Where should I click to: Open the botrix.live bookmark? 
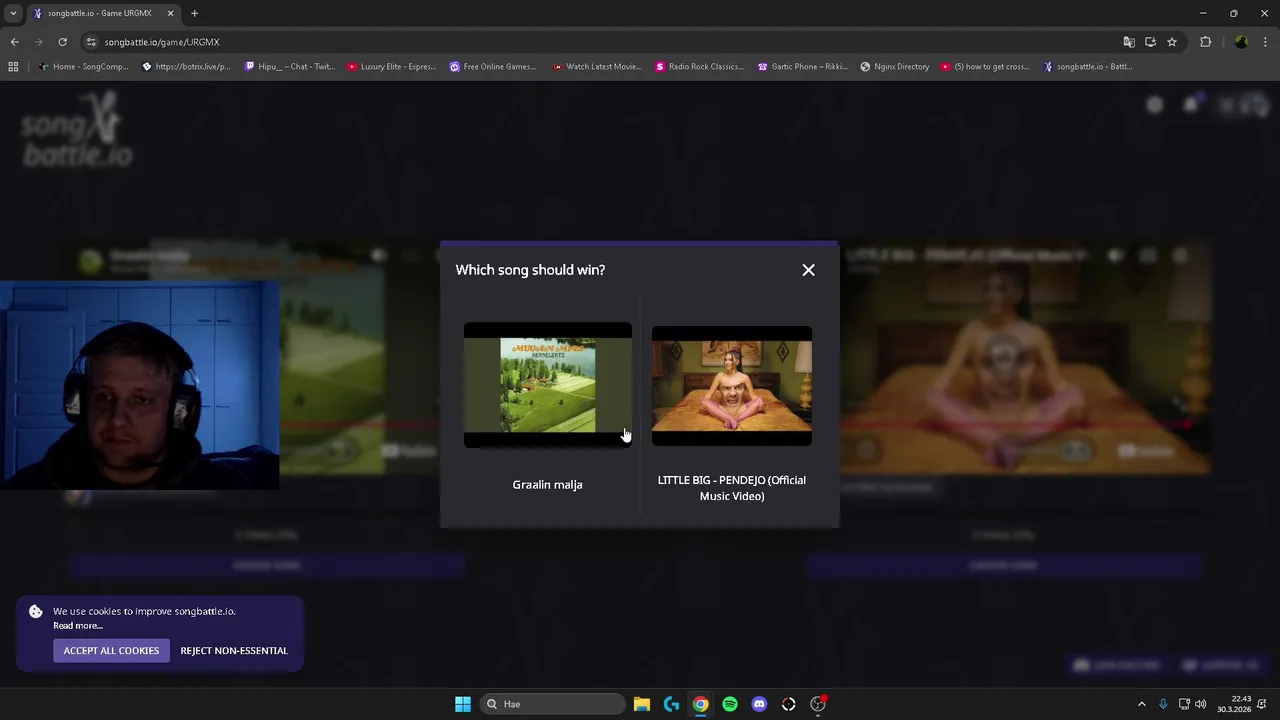coord(186,67)
